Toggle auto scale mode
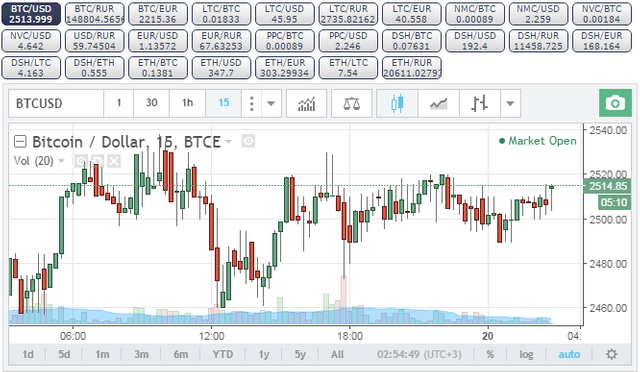The height and width of the screenshot is (372, 640). click(569, 354)
